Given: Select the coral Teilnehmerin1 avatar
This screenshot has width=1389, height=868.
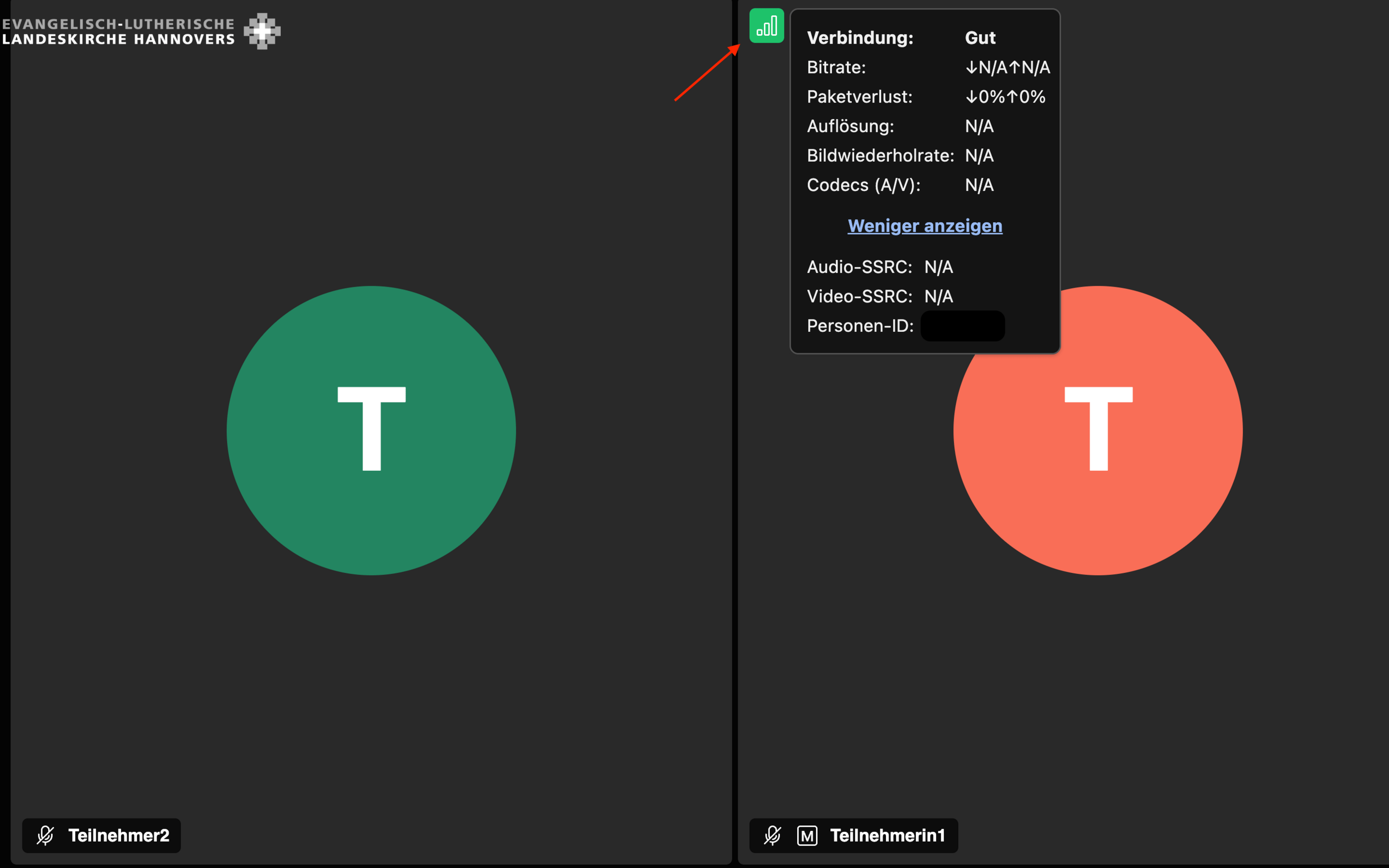Looking at the screenshot, I should tap(1098, 431).
